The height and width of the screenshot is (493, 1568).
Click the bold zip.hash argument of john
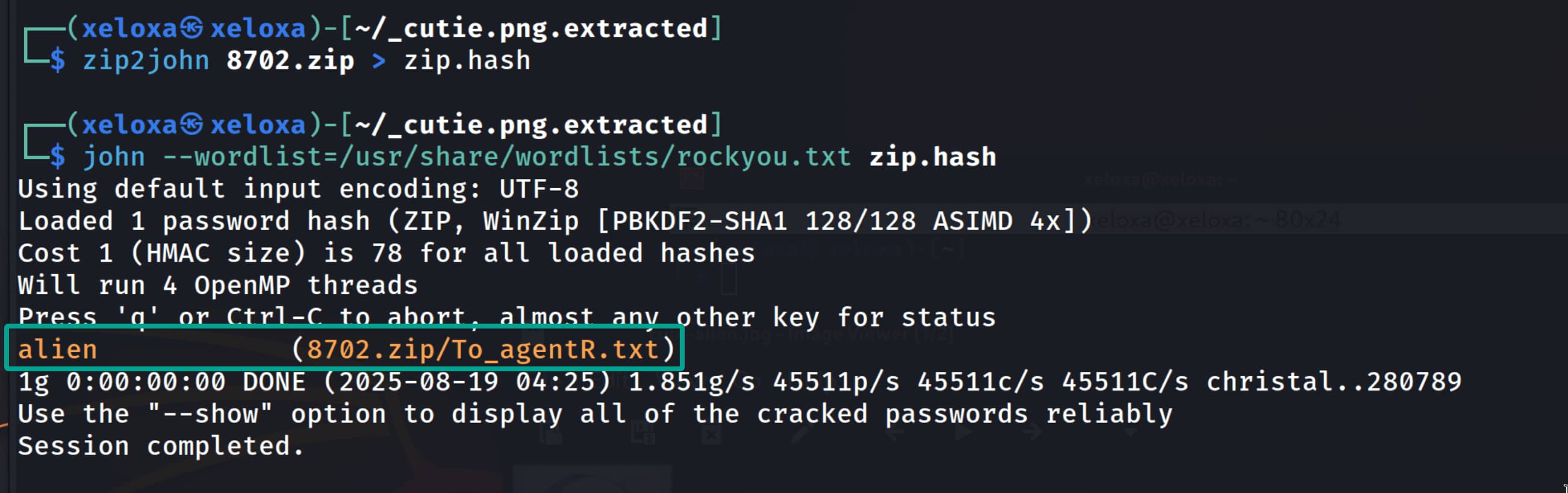(x=933, y=157)
